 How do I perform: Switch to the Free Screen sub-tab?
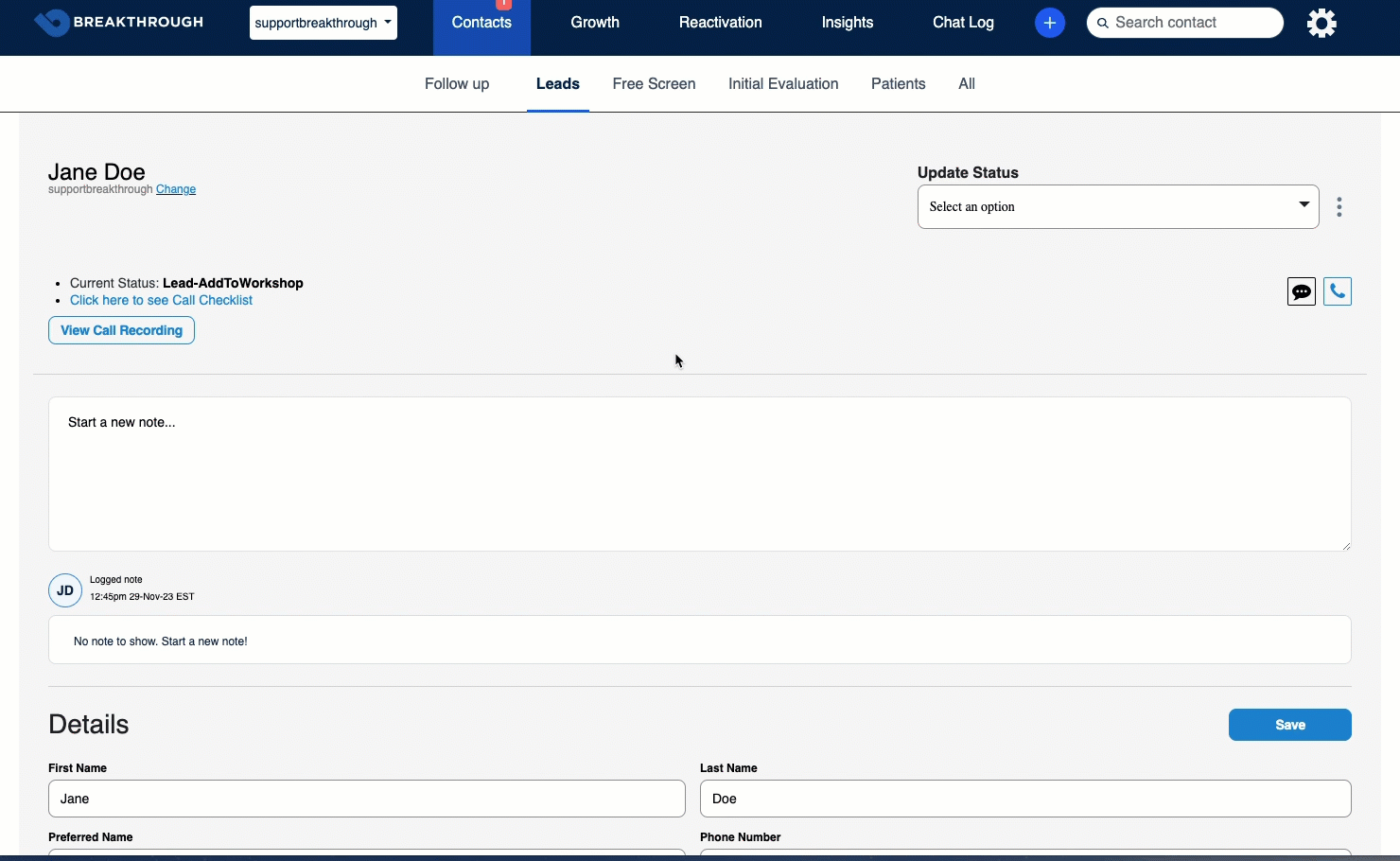tap(654, 83)
